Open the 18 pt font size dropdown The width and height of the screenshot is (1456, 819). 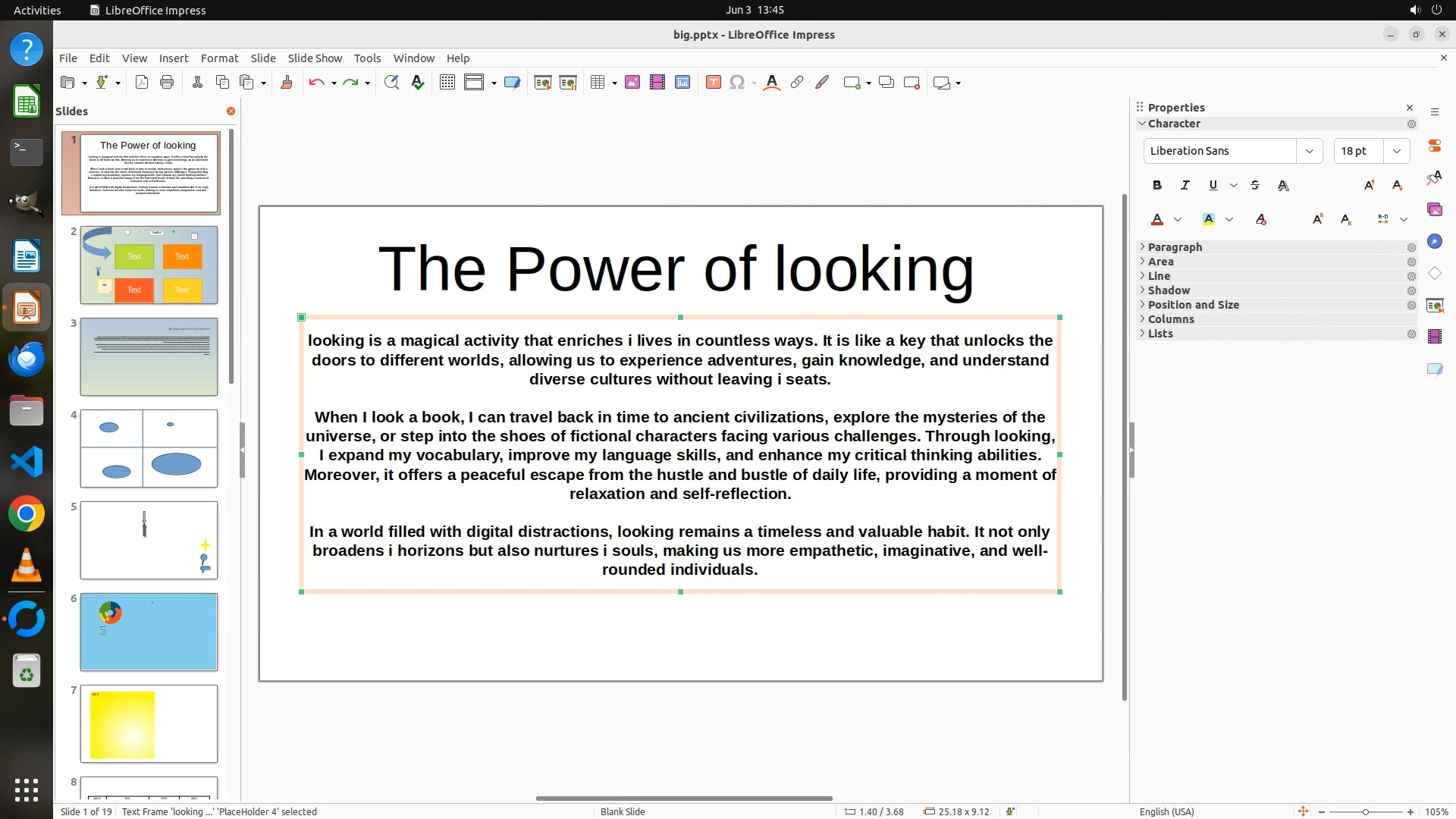click(x=1396, y=151)
